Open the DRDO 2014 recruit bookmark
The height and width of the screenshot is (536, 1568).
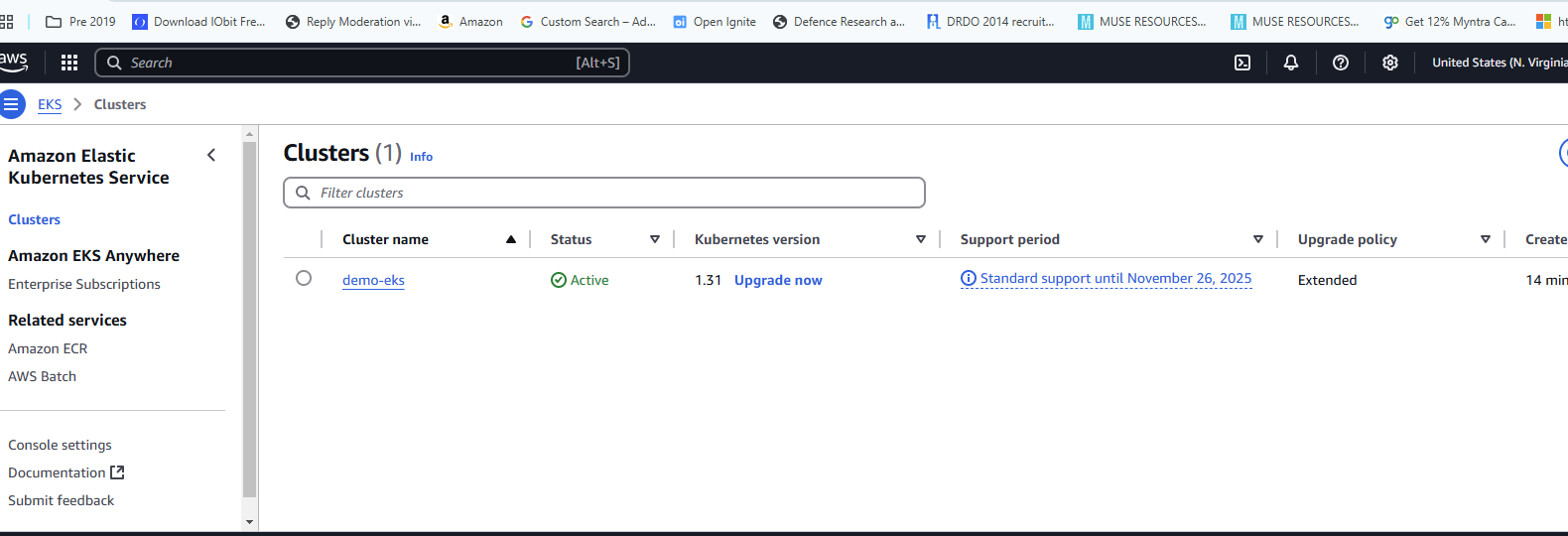(991, 21)
